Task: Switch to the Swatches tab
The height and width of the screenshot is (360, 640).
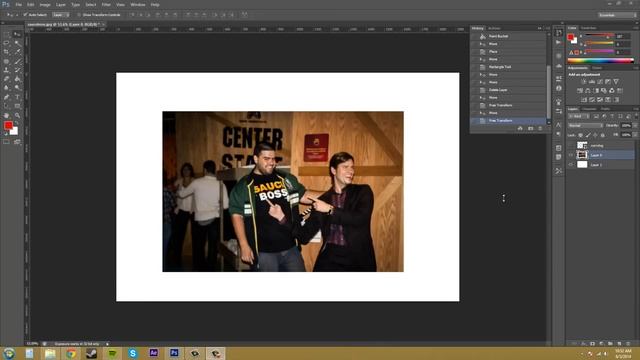Action: point(589,28)
